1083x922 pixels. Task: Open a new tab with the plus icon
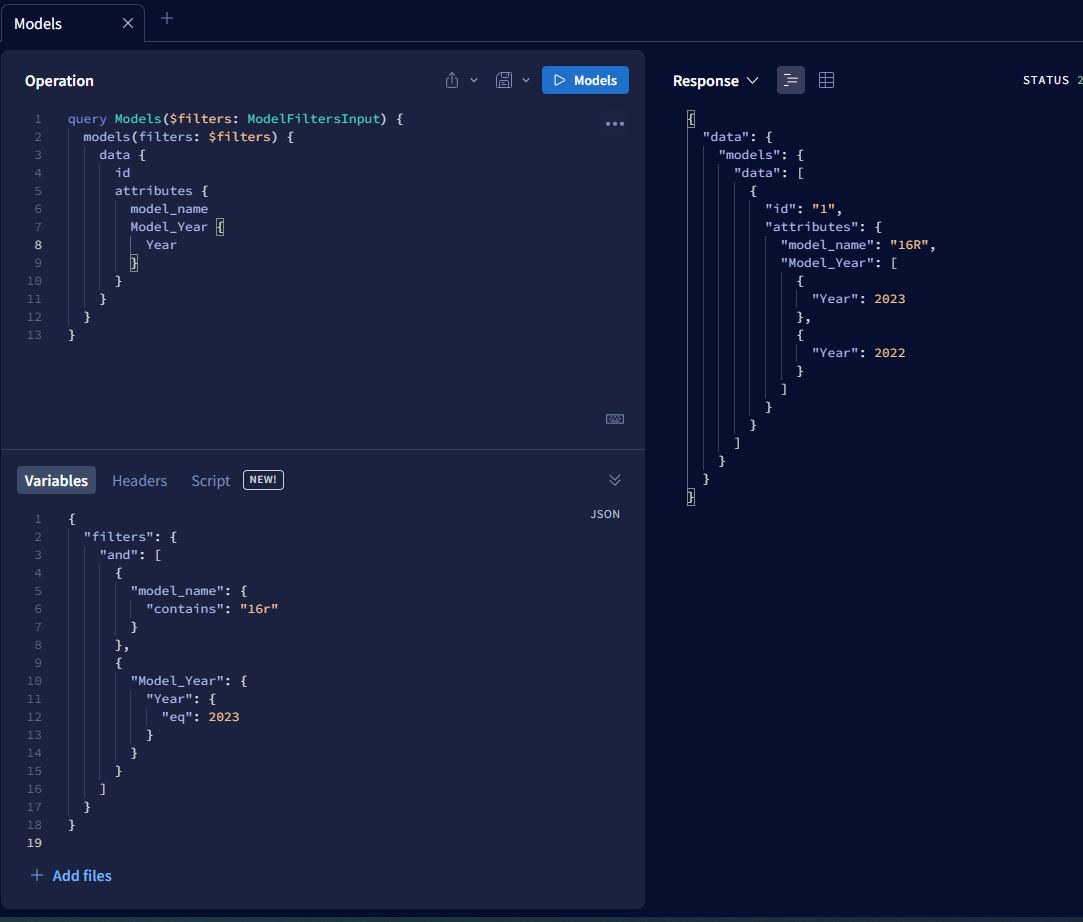(x=166, y=17)
